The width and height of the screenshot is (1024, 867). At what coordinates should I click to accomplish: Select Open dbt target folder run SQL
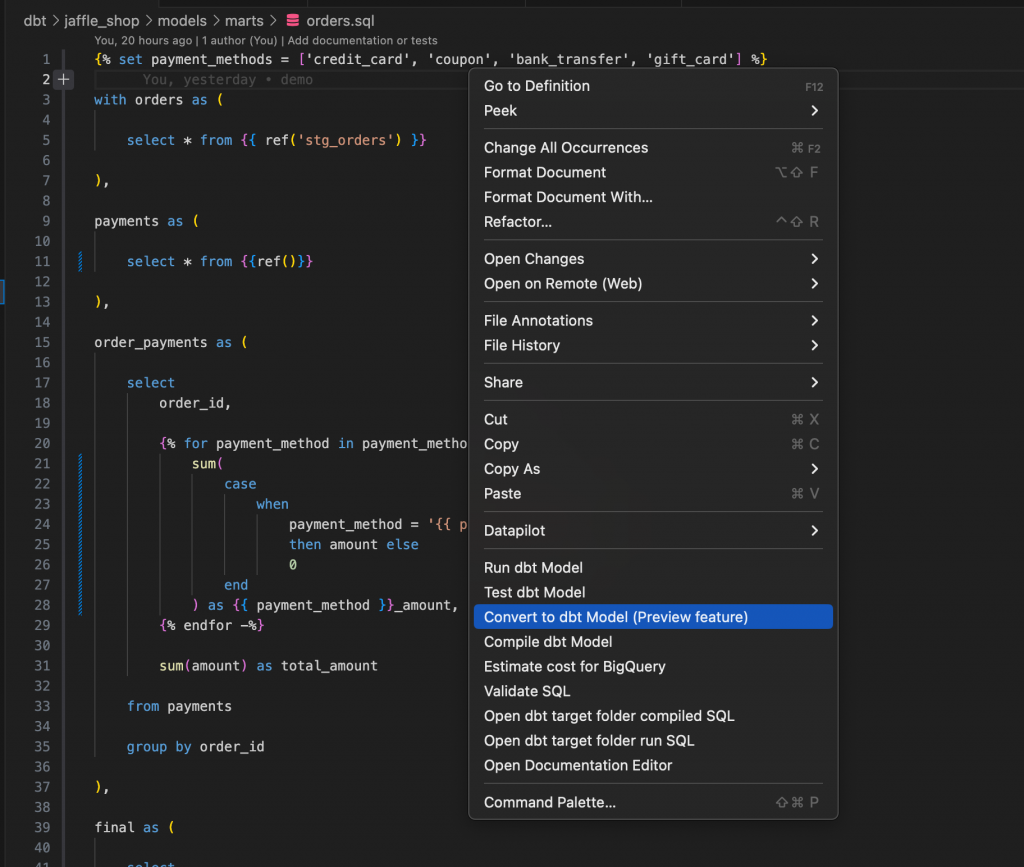point(653,741)
